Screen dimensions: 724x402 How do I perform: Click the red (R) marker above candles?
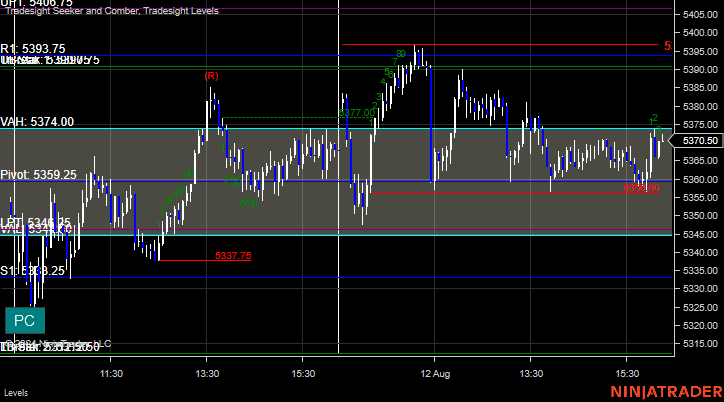pyautogui.click(x=211, y=76)
